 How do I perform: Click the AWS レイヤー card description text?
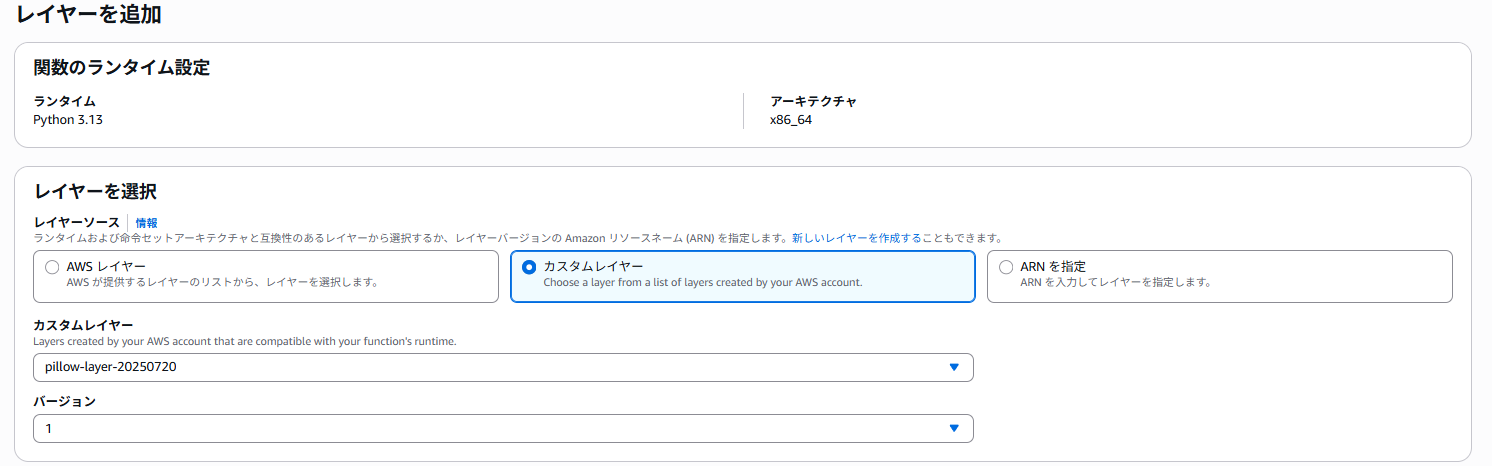tap(222, 282)
